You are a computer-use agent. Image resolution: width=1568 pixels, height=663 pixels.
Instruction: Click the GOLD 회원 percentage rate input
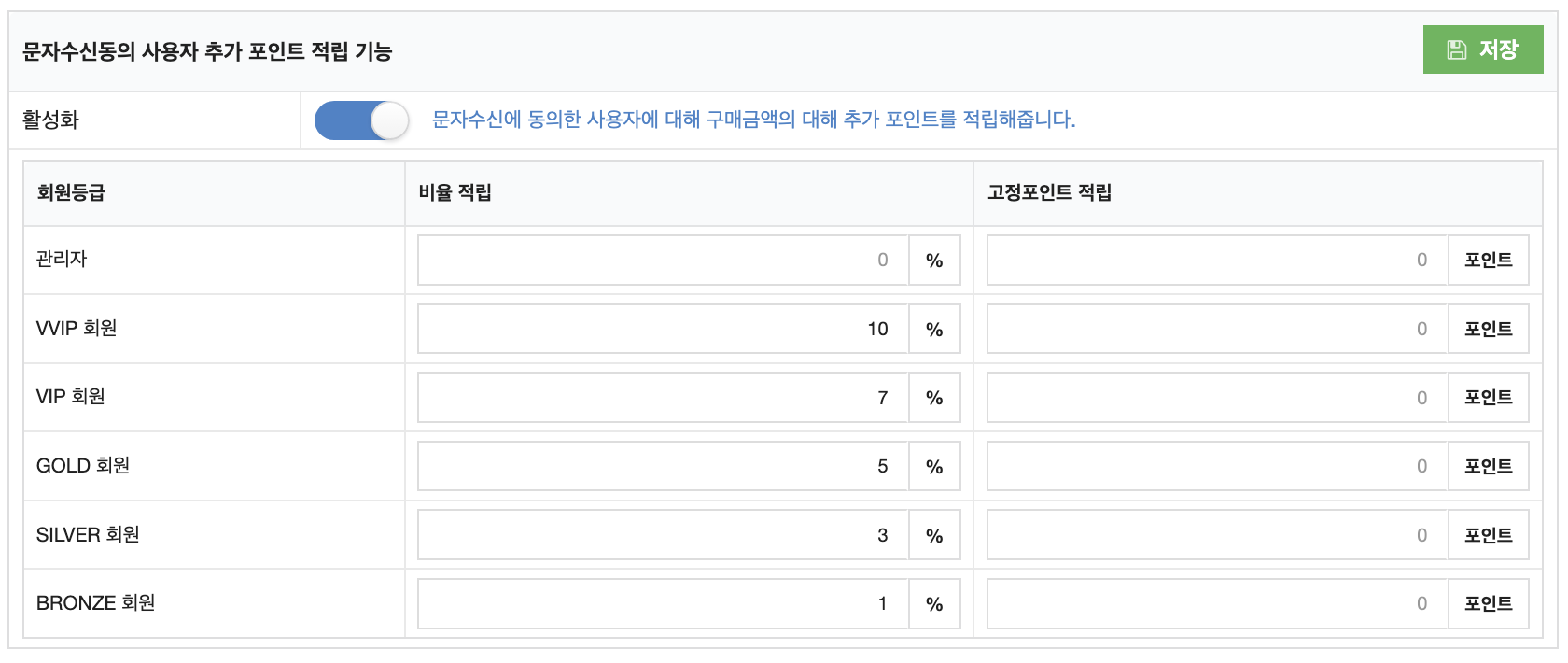(664, 466)
